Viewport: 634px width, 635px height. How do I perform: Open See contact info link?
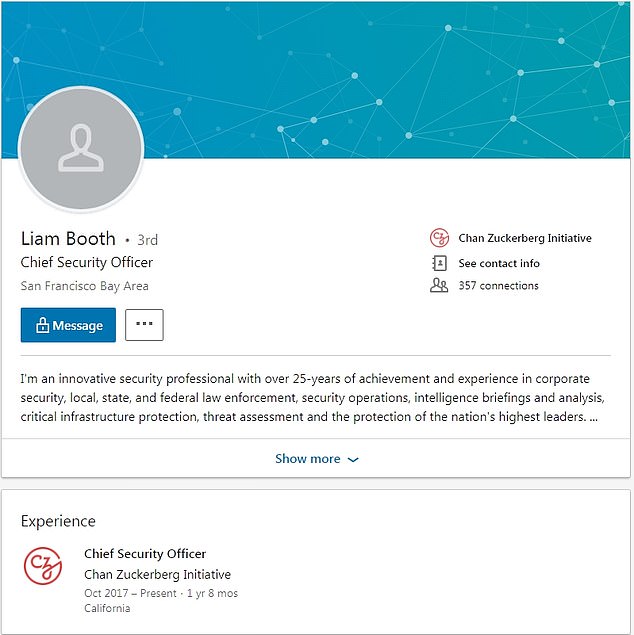pyautogui.click(x=499, y=263)
